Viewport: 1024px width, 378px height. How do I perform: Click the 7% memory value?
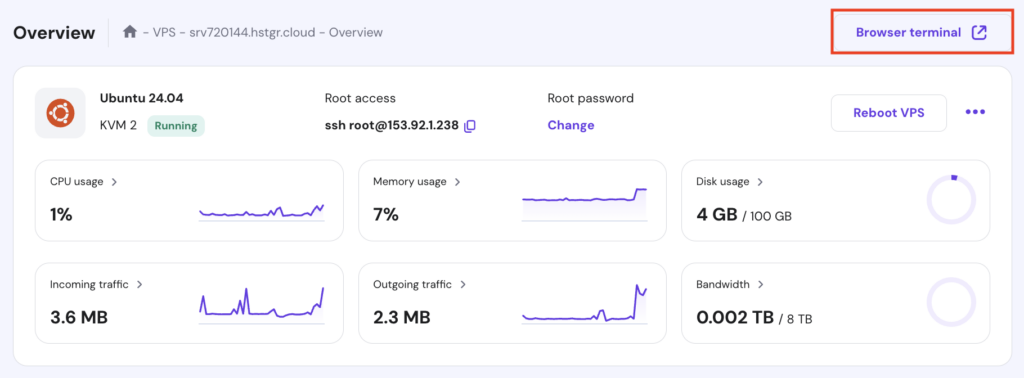click(386, 214)
